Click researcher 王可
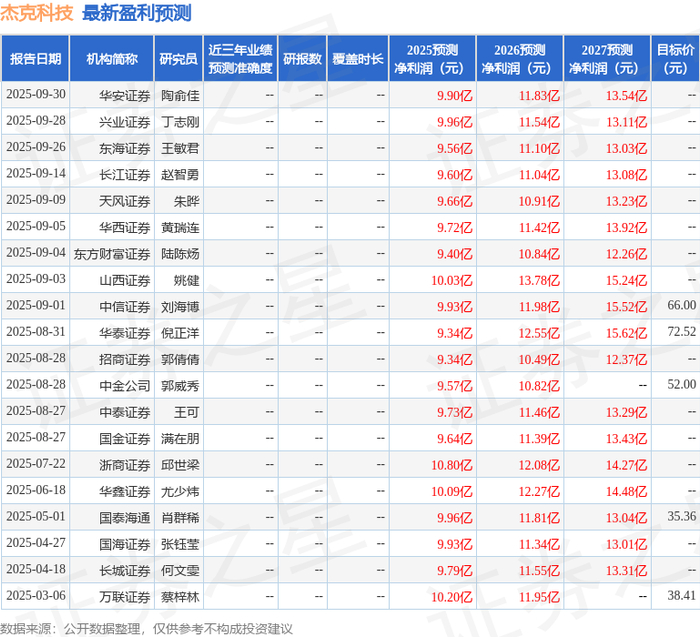Image resolution: width=700 pixels, height=637 pixels. pyautogui.click(x=187, y=412)
